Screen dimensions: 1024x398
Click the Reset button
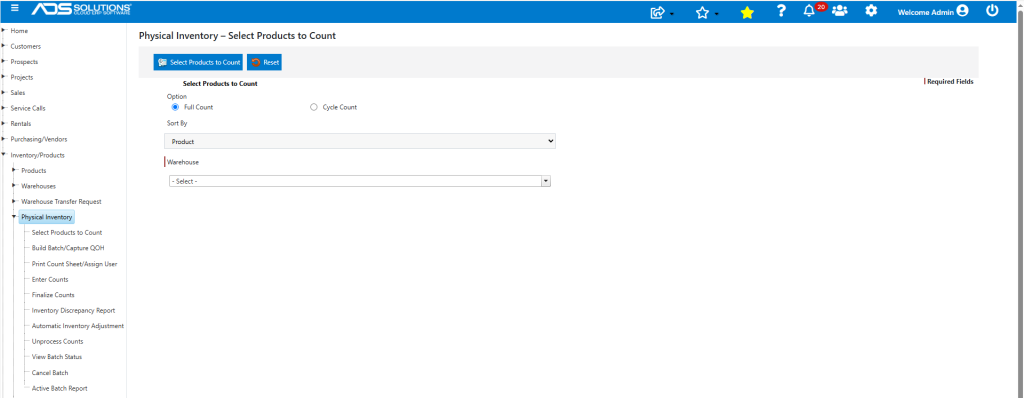[264, 62]
